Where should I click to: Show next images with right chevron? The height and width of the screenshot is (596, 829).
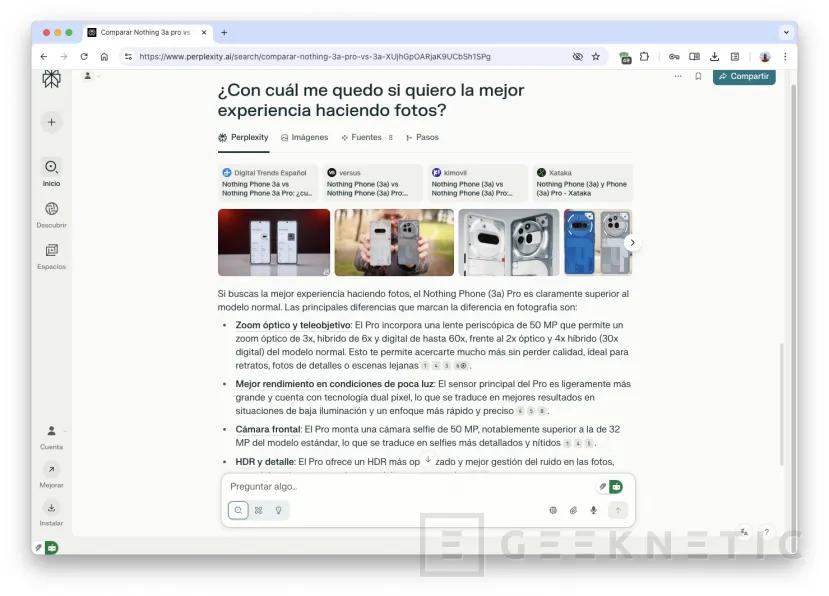click(x=632, y=243)
